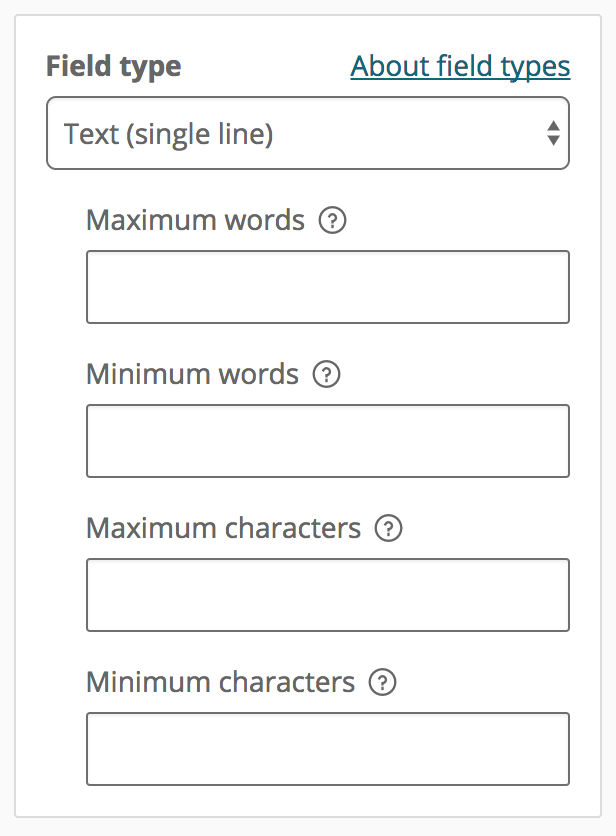616x836 pixels.
Task: Open the Maximum words help tooltip
Action: pyautogui.click(x=332, y=220)
